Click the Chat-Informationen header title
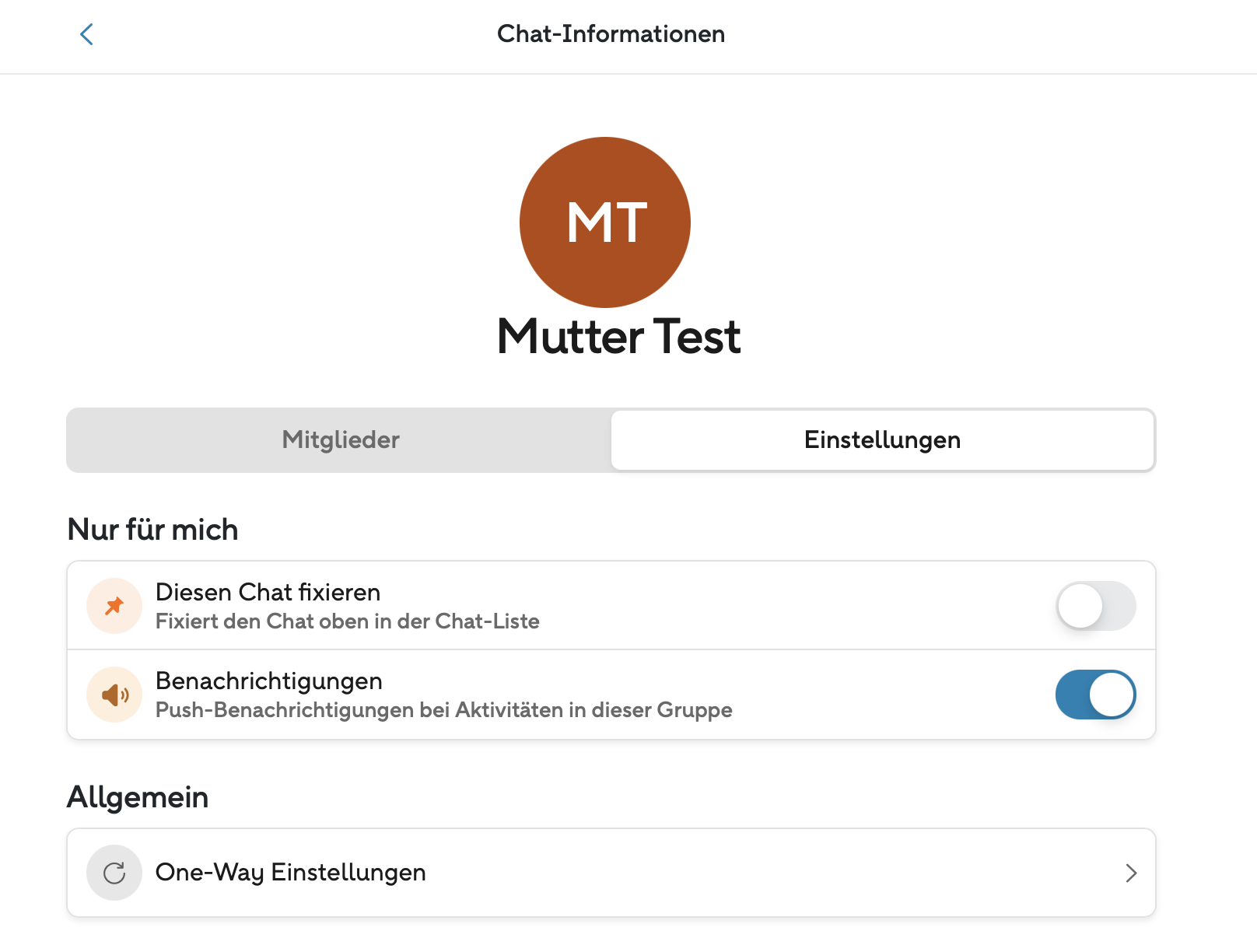 611,34
